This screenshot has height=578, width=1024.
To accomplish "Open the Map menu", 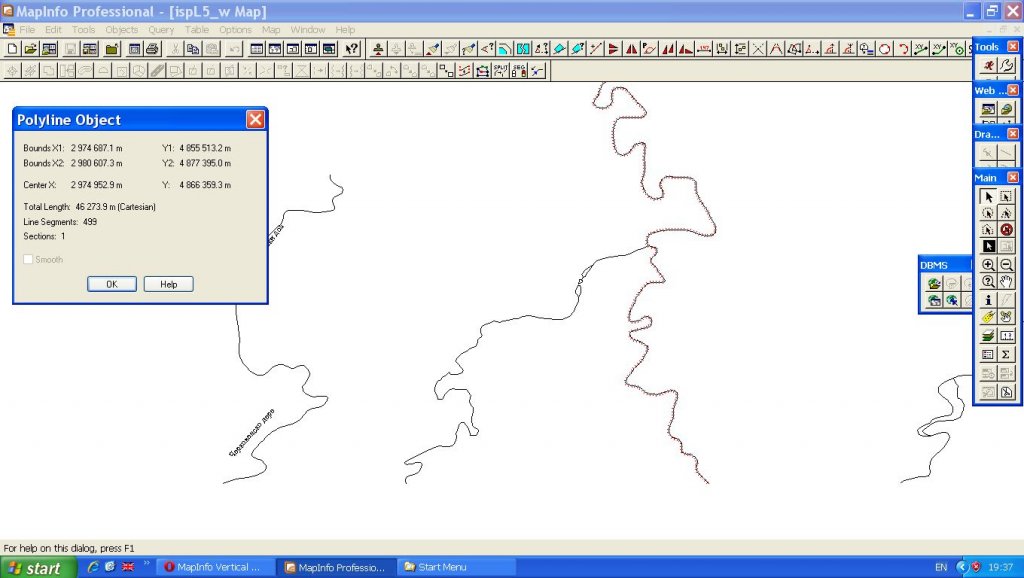I will click(271, 30).
